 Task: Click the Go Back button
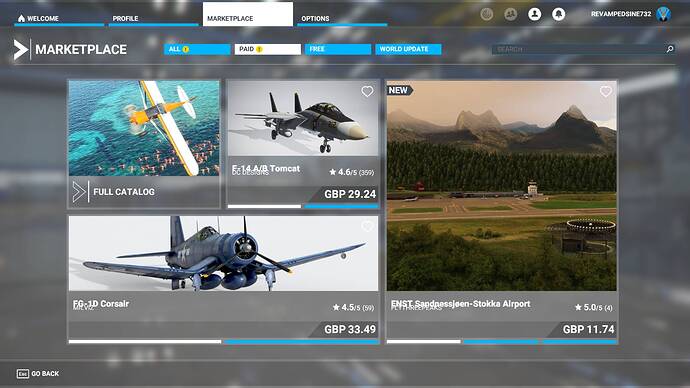pyautogui.click(x=38, y=373)
